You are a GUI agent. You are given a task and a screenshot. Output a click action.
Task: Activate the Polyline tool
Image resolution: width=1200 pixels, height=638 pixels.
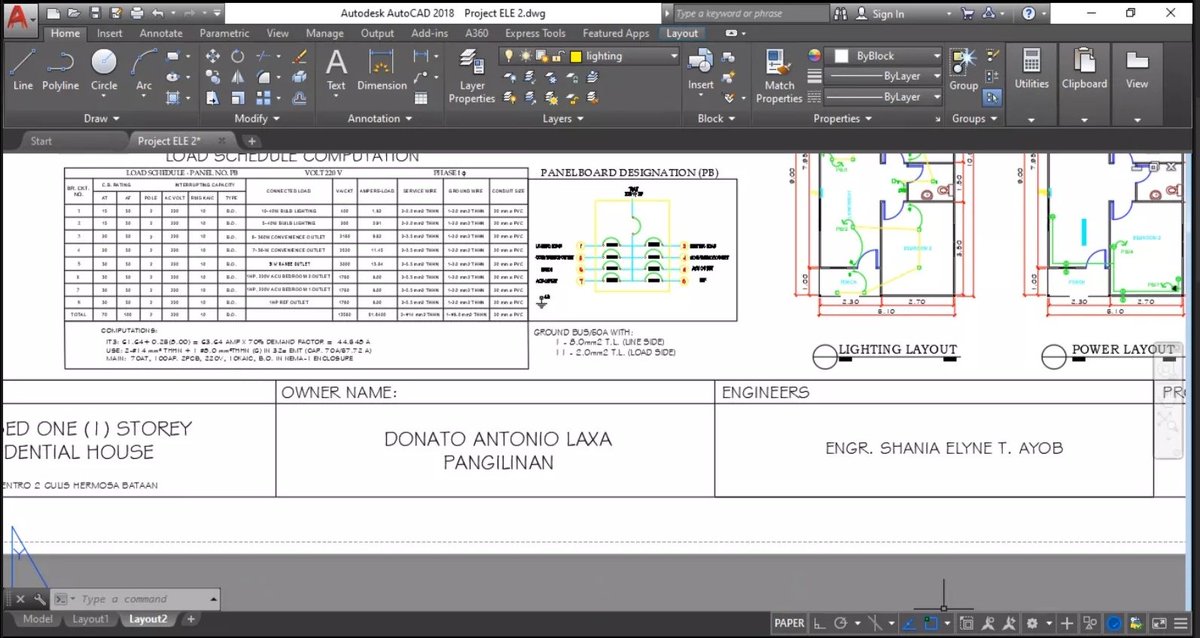61,70
